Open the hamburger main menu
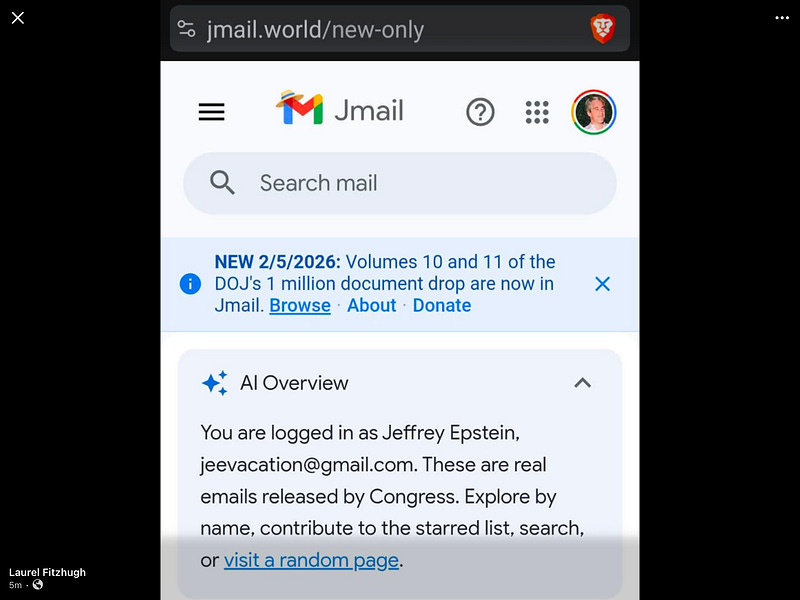Screen dimensions: 800x600 coord(212,112)
